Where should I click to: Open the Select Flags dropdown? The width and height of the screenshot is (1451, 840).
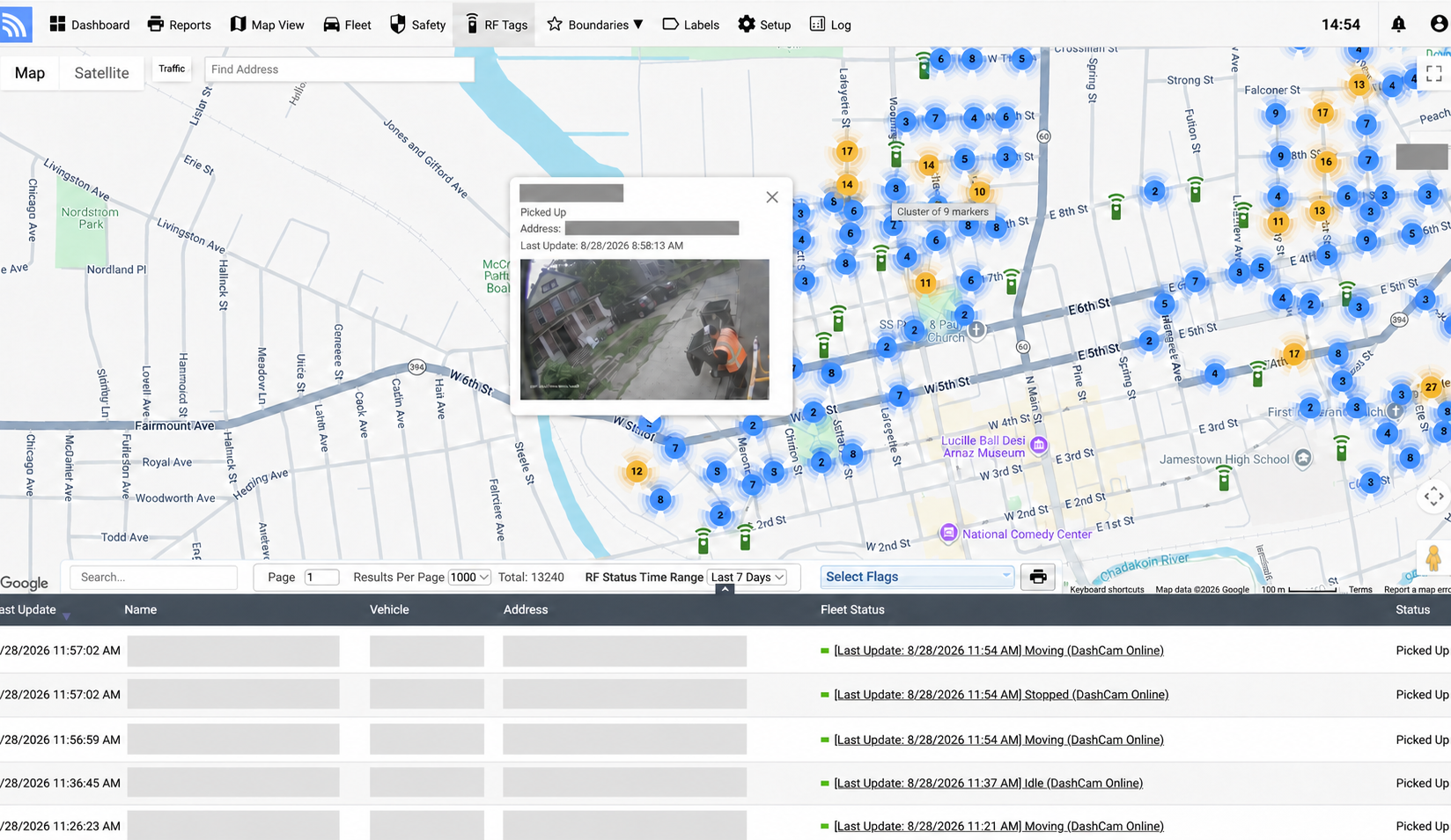coord(917,577)
